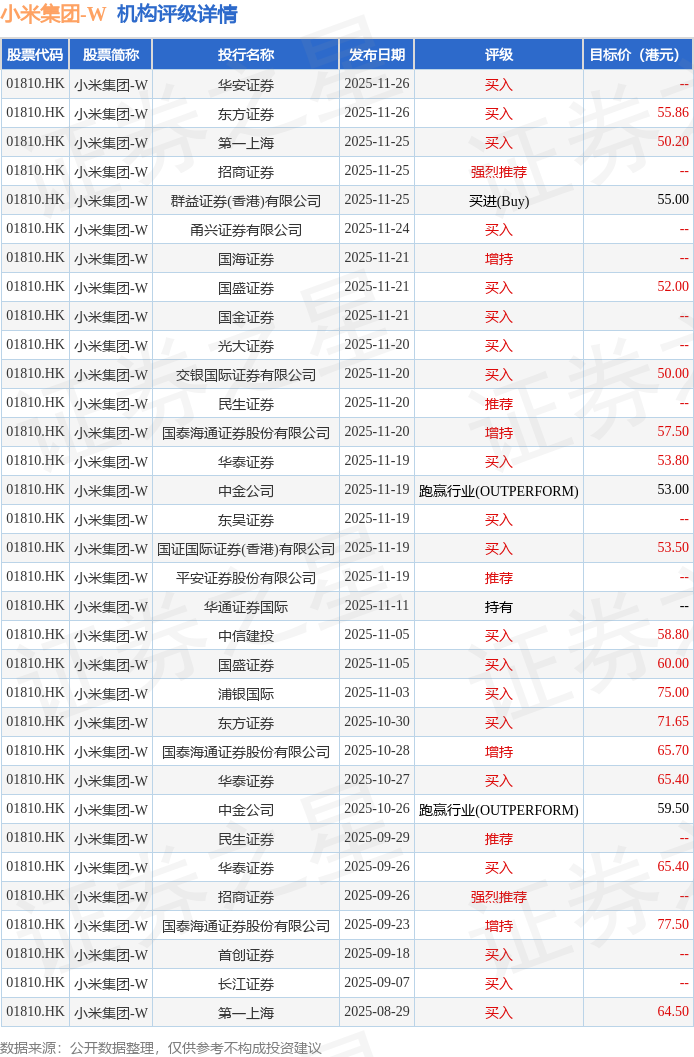The width and height of the screenshot is (694, 1057).
Task: Click the 数据来源 disclaimer footer text
Action: (x=161, y=1048)
